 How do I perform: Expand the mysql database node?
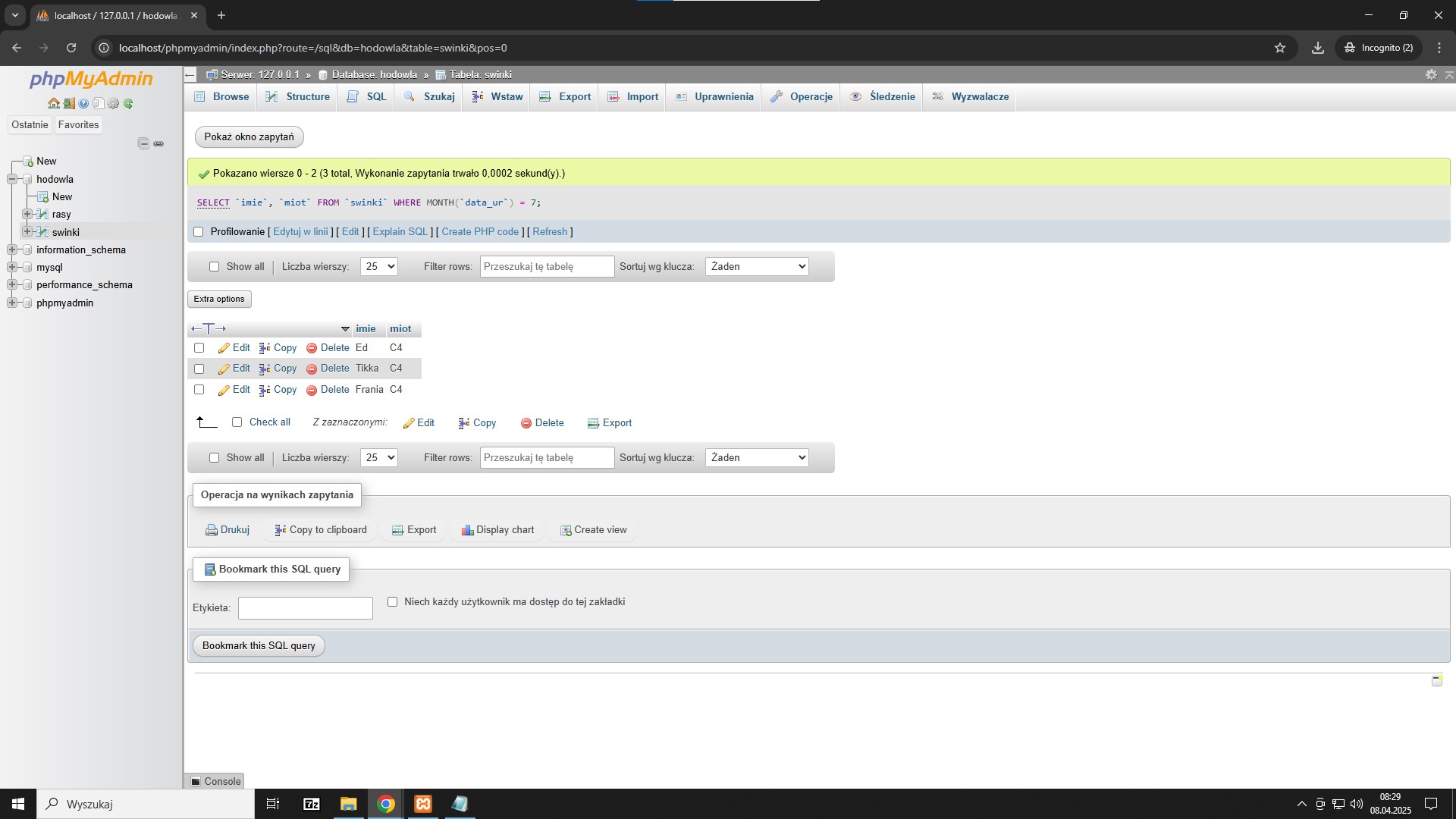pyautogui.click(x=11, y=268)
